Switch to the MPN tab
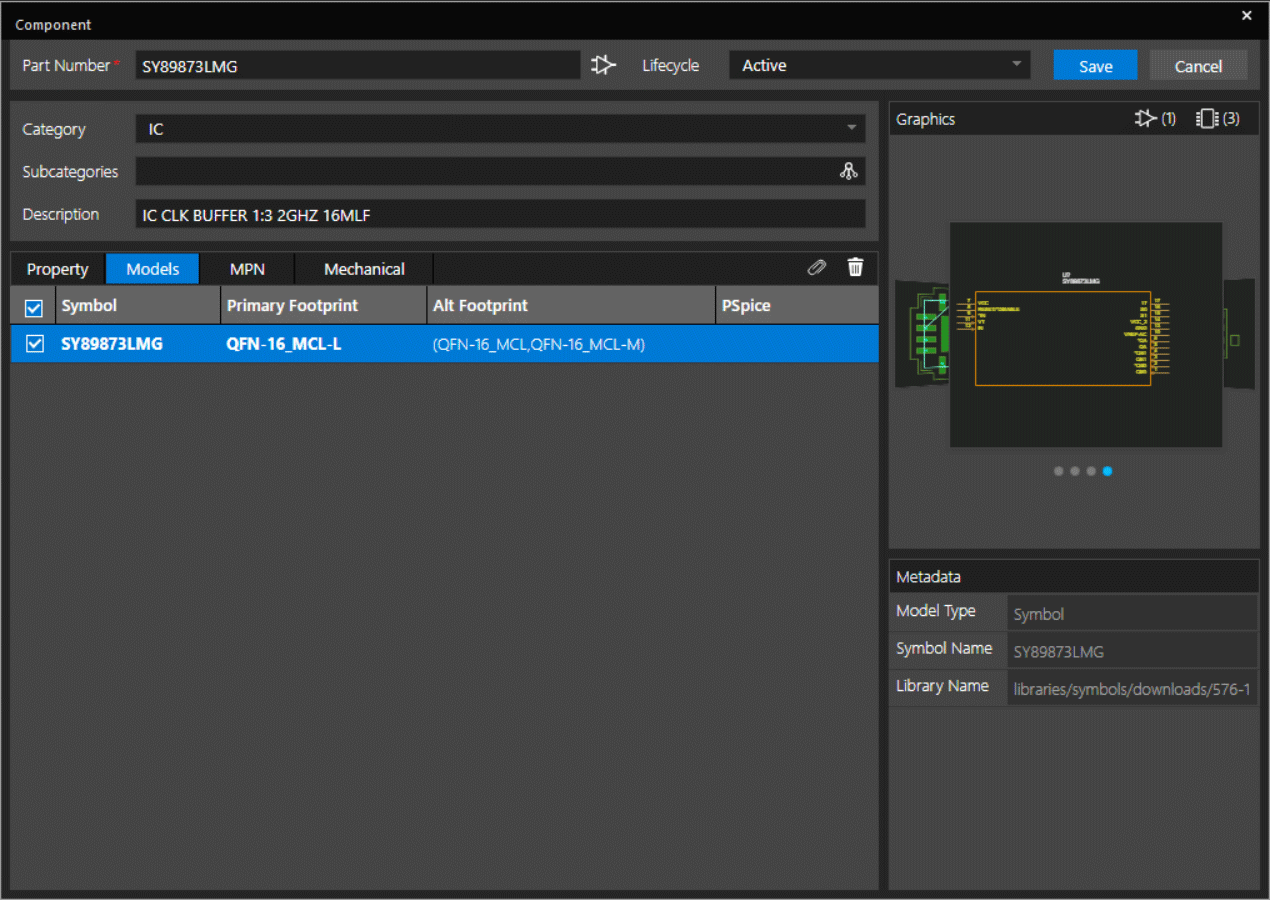Screen dimensions: 1270x900 click(x=246, y=269)
